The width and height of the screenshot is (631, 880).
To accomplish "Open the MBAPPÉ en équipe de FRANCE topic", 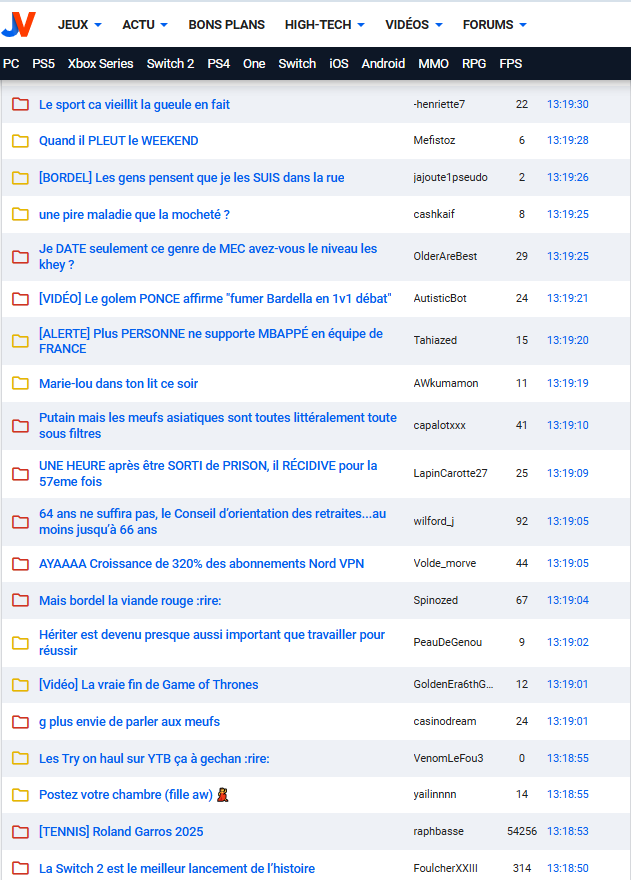I will click(210, 341).
